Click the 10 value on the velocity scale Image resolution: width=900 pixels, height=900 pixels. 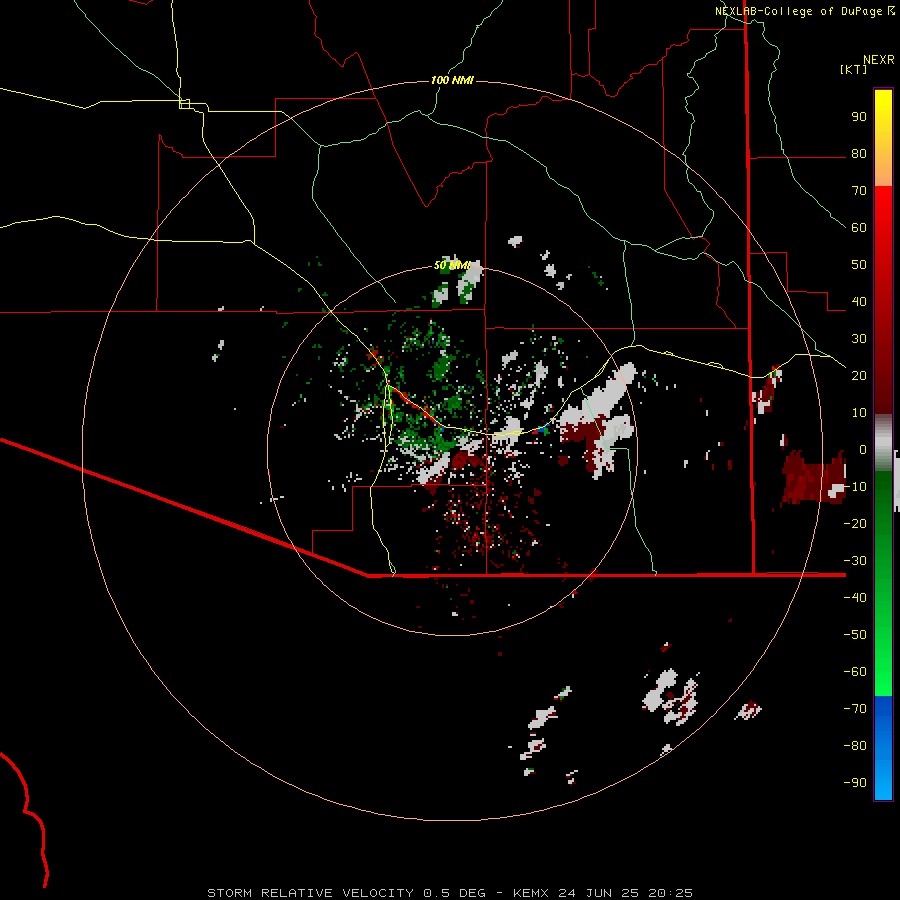[x=859, y=413]
